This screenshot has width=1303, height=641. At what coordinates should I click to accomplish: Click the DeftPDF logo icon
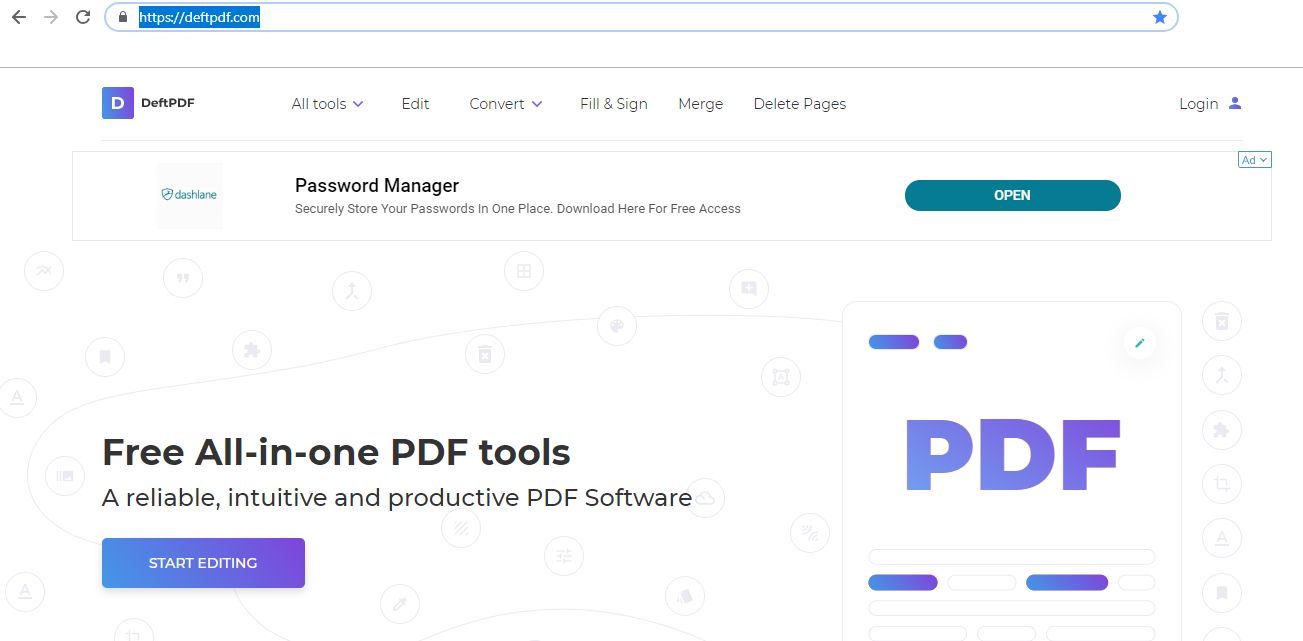(x=116, y=102)
